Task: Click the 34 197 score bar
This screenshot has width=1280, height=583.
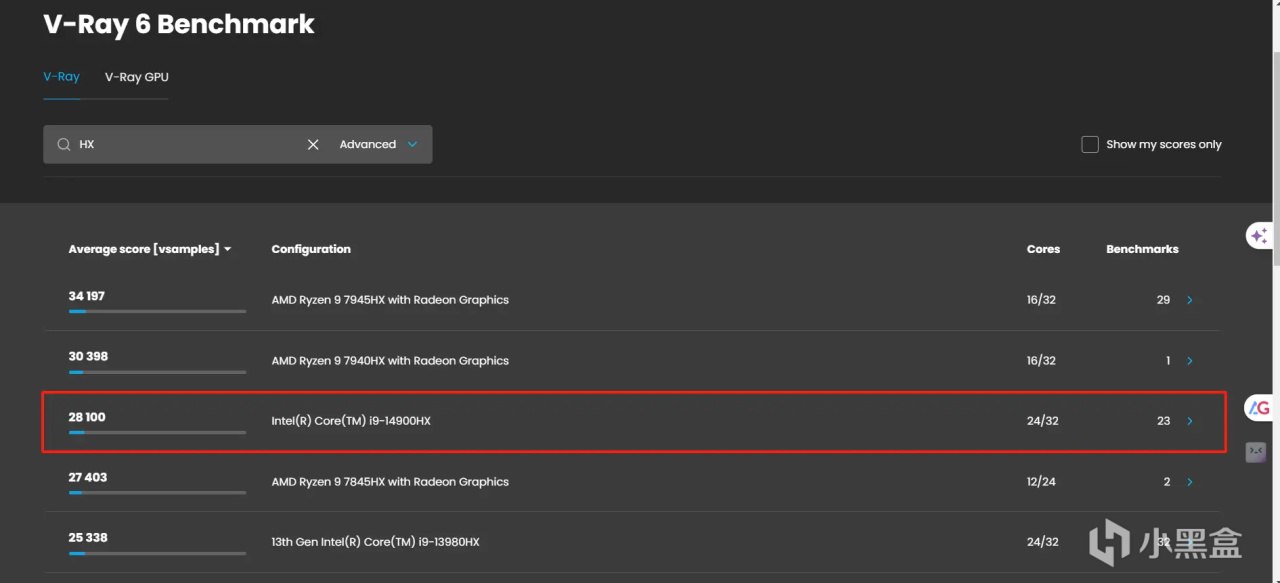Action: point(157,311)
